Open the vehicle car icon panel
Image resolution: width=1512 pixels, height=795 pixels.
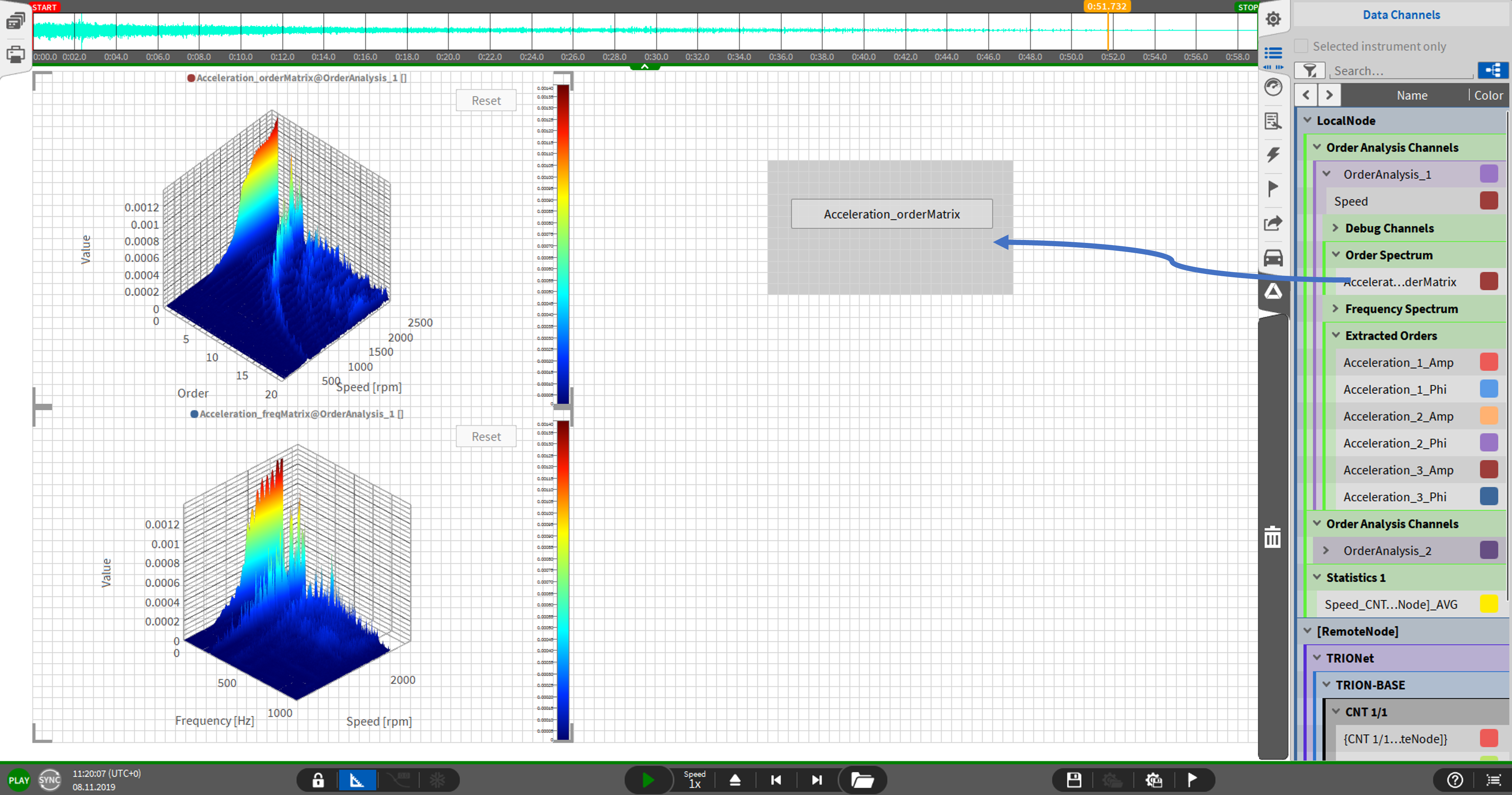(1272, 258)
